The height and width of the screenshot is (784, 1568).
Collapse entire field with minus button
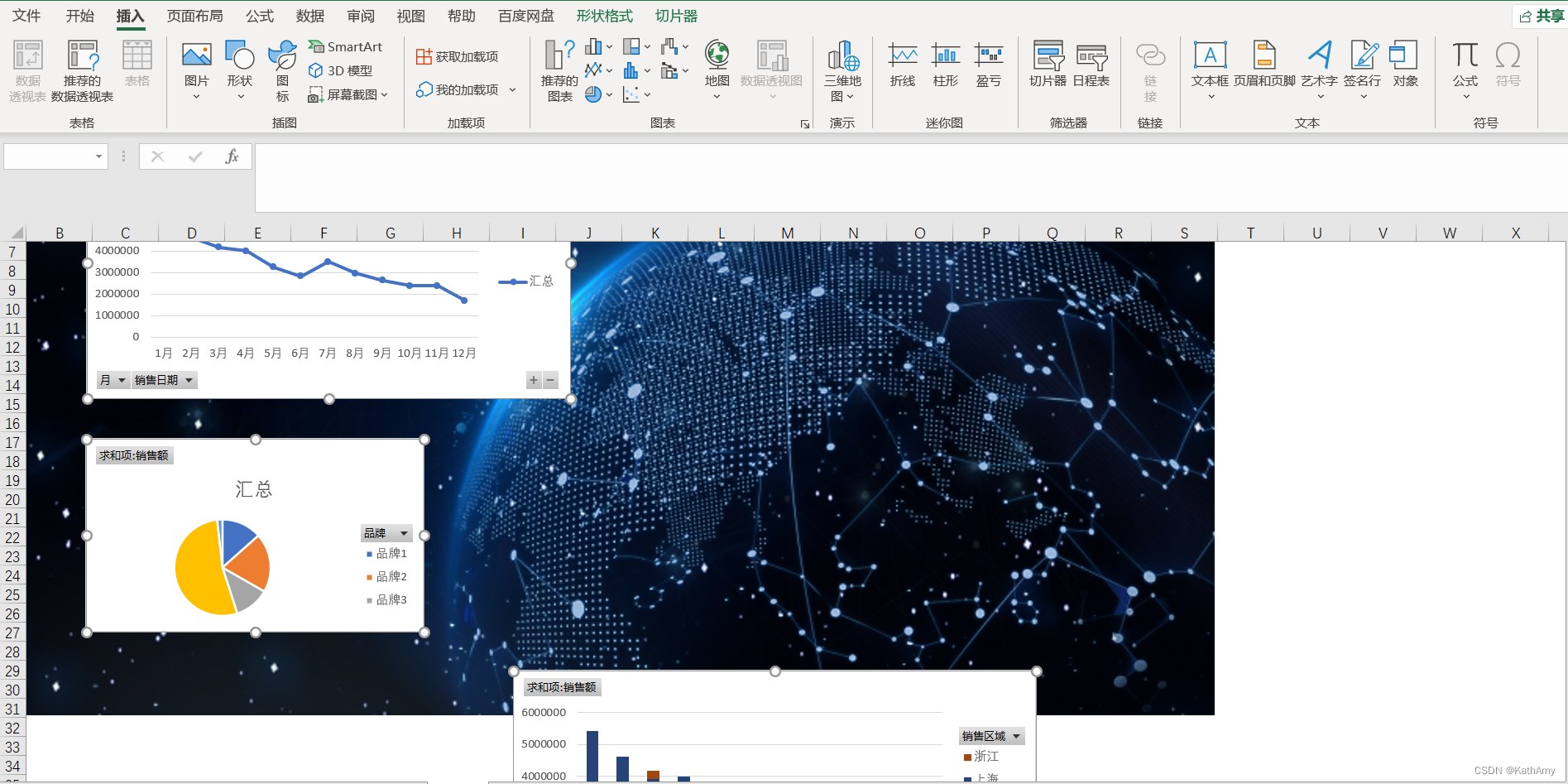(550, 380)
